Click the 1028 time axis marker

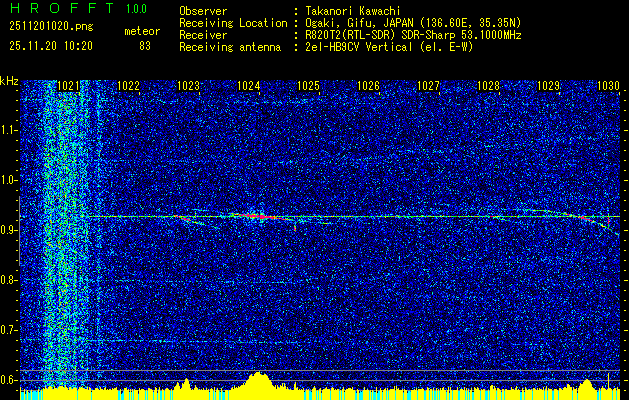coord(489,85)
